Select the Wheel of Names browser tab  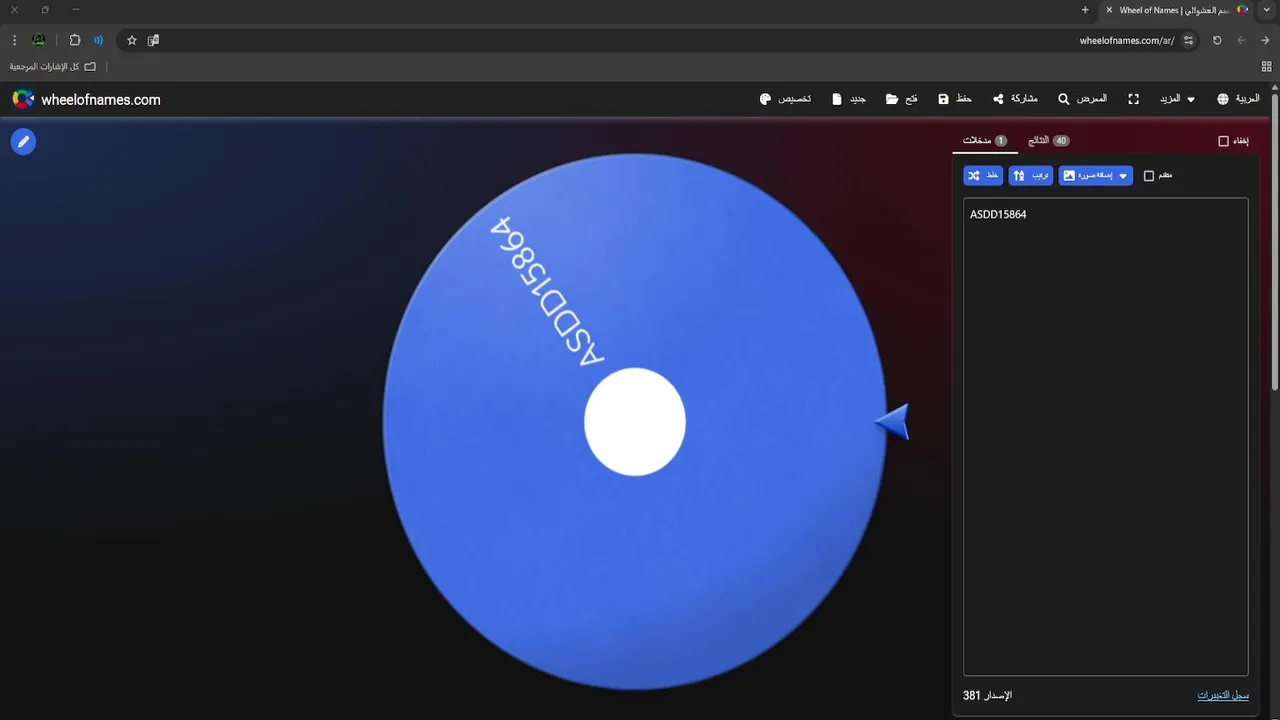(1178, 10)
